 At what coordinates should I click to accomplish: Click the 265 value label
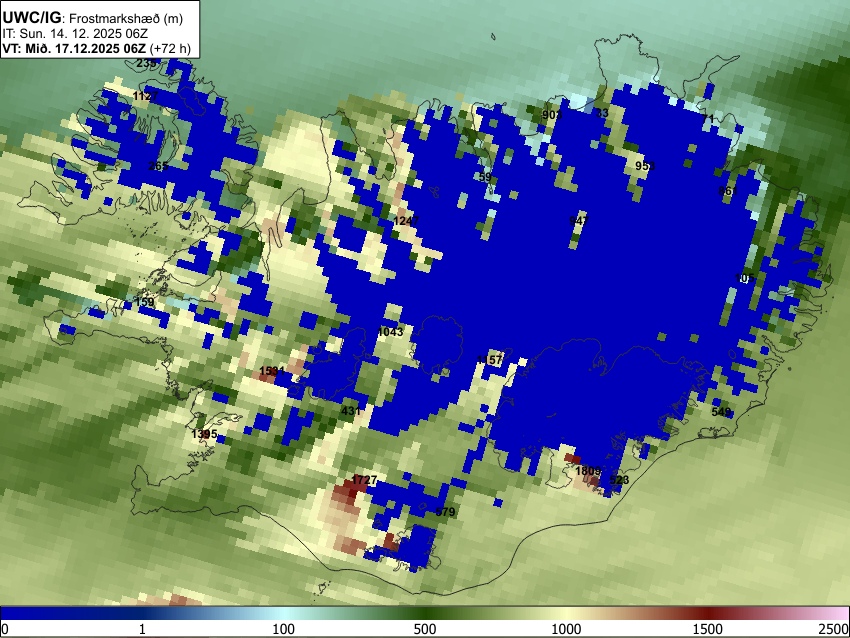pyautogui.click(x=158, y=166)
